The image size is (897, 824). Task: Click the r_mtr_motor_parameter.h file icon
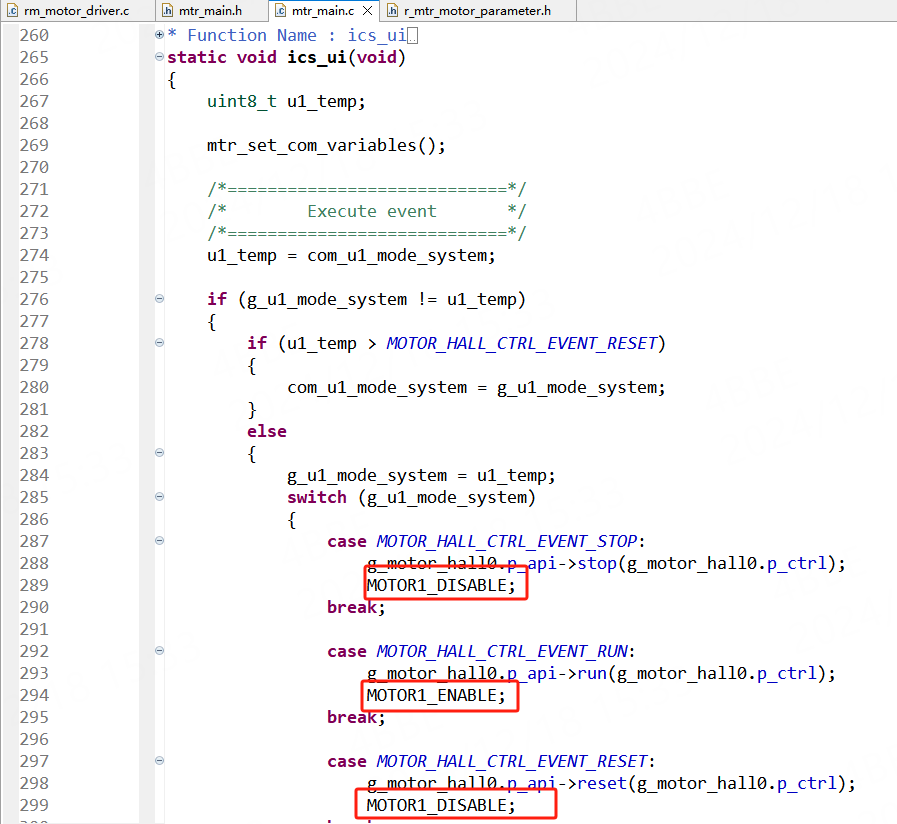(392, 11)
